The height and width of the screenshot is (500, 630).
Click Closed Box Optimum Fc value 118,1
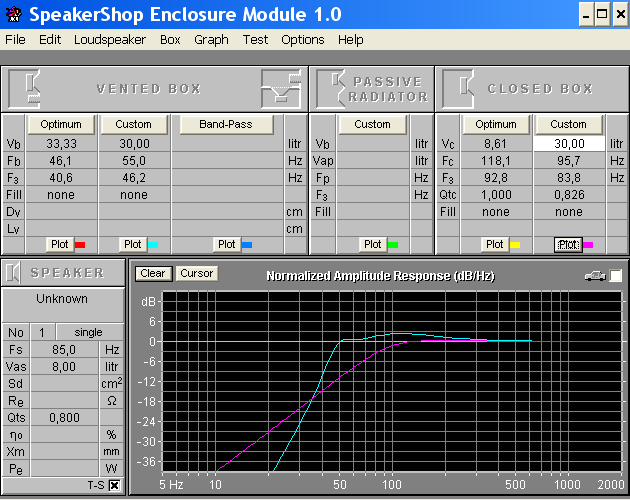(496, 161)
